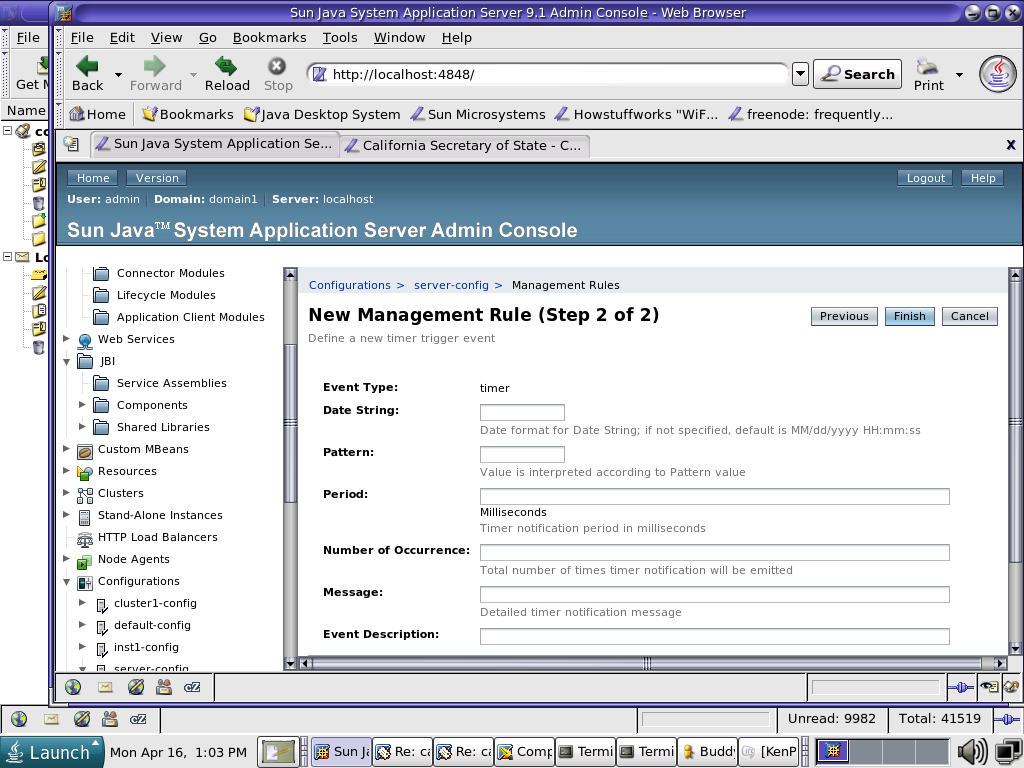The width and height of the screenshot is (1024, 768).
Task: Switch to California Secretary of State tab
Action: [463, 145]
